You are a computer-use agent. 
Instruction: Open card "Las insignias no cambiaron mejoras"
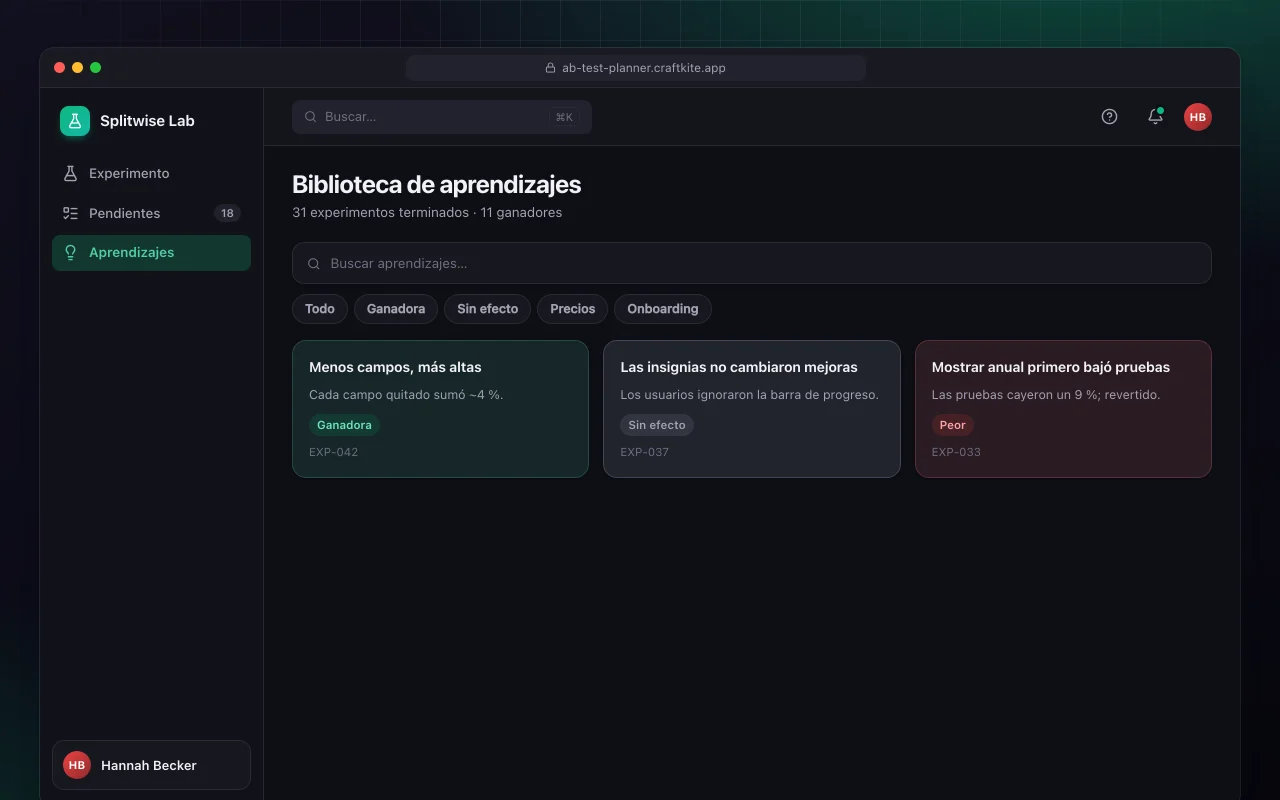tap(752, 409)
